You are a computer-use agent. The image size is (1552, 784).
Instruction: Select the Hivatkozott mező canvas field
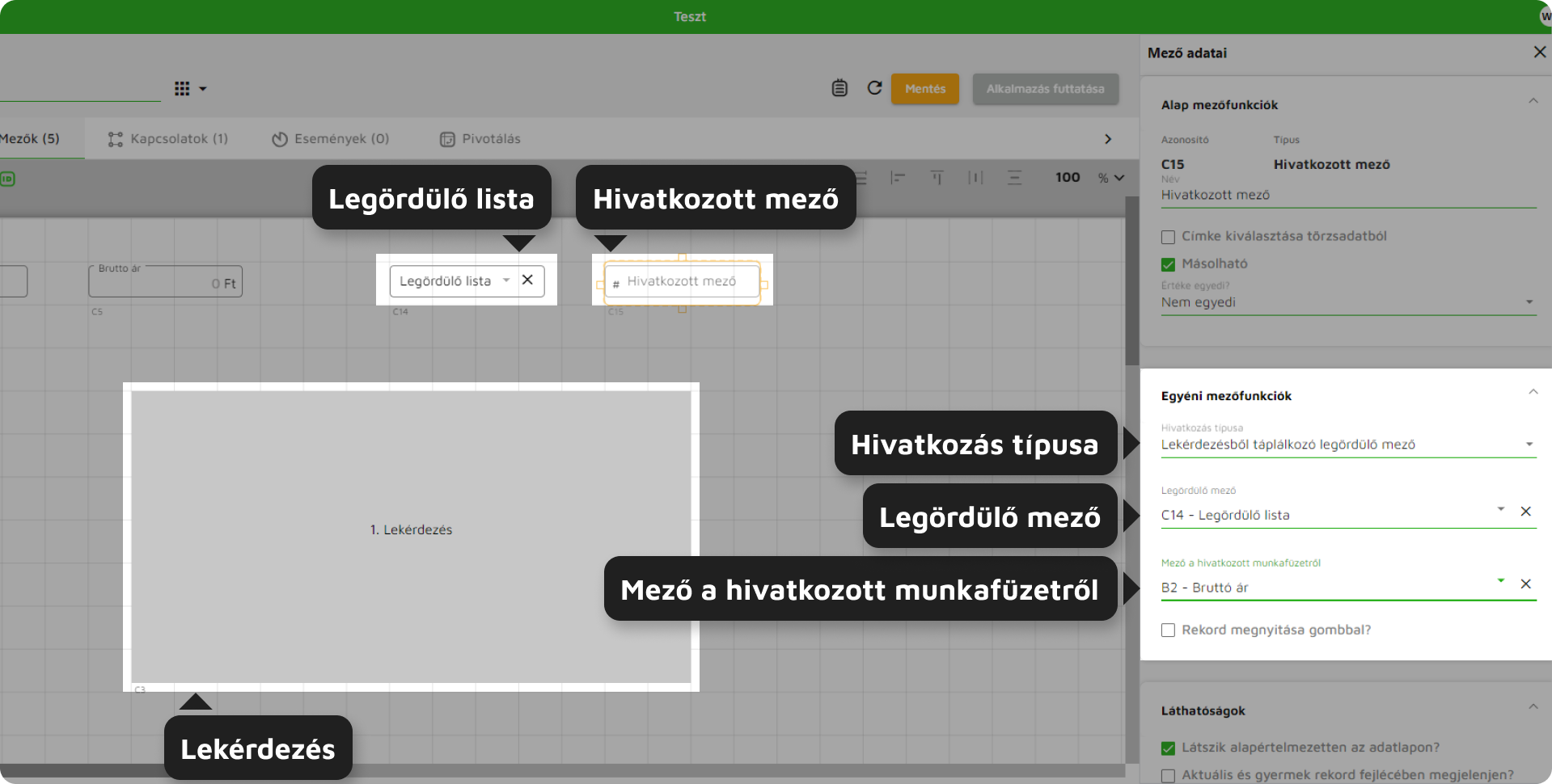pos(682,281)
